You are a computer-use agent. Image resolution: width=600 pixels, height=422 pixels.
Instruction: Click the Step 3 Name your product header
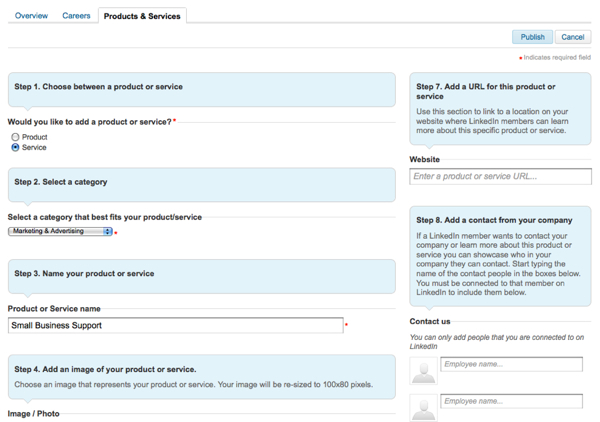[84, 274]
